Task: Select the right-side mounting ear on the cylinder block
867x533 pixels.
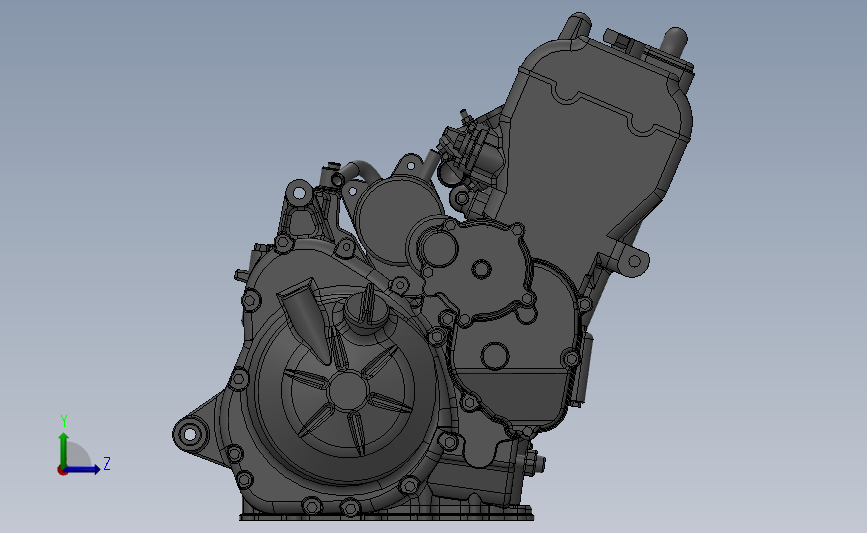Action: [x=634, y=260]
